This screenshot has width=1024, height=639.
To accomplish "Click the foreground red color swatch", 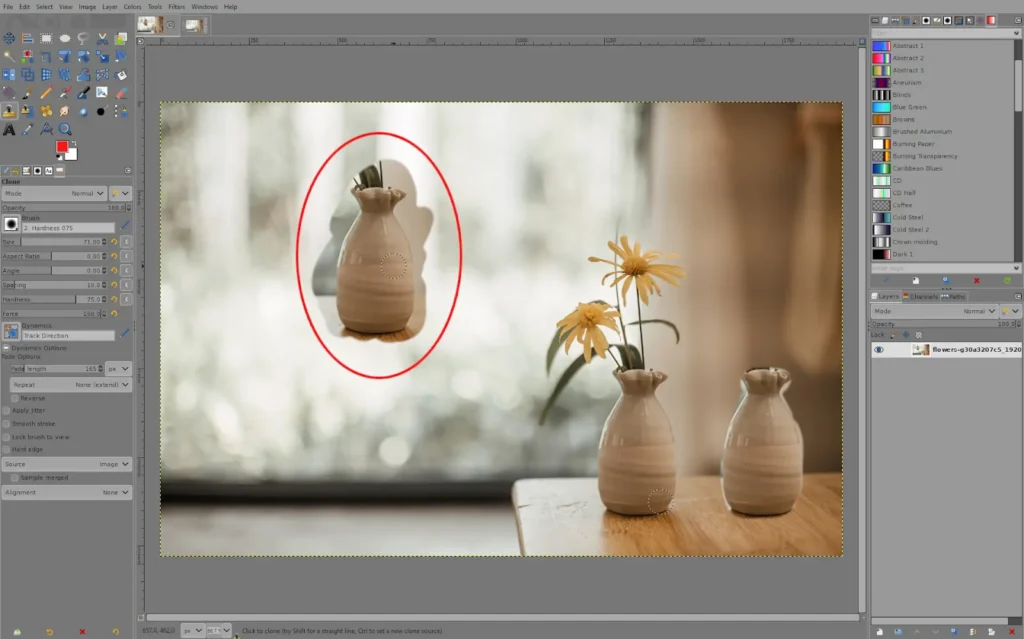I will pyautogui.click(x=61, y=146).
